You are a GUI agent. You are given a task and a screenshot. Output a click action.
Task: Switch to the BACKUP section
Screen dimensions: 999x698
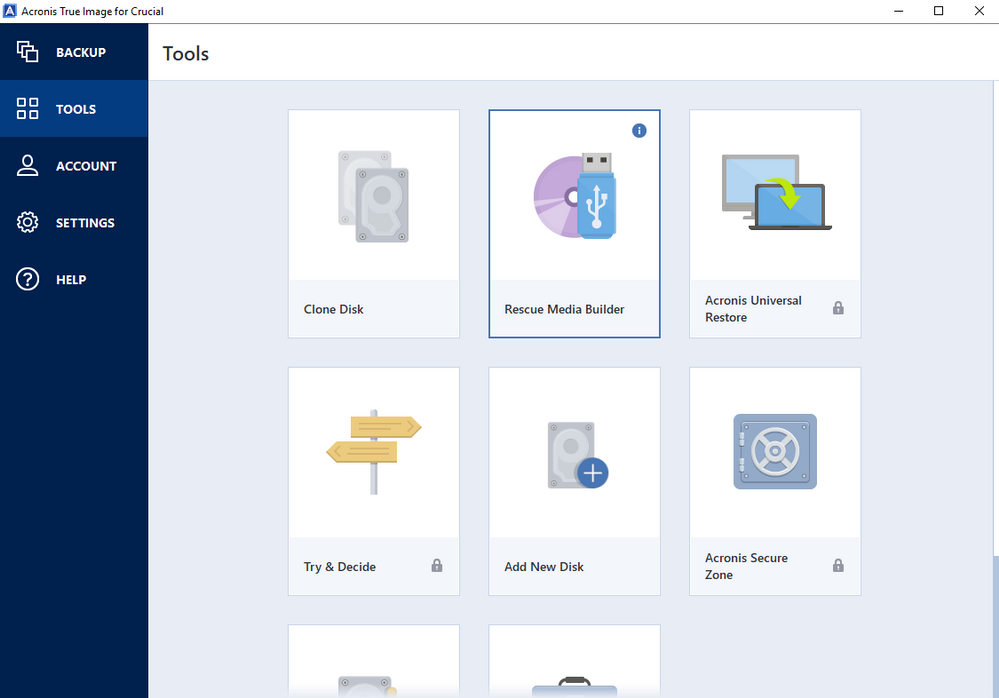tap(74, 51)
